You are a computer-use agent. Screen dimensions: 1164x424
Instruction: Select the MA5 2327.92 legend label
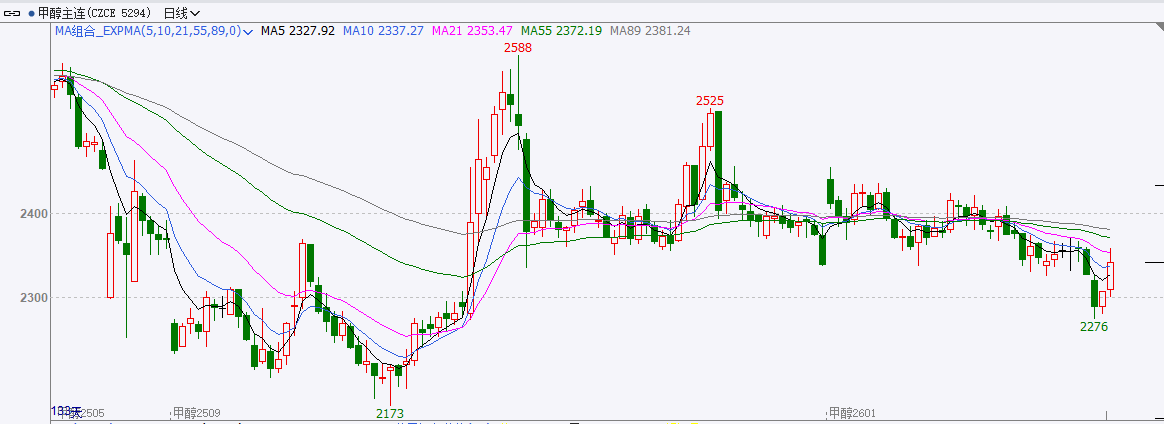[x=297, y=31]
